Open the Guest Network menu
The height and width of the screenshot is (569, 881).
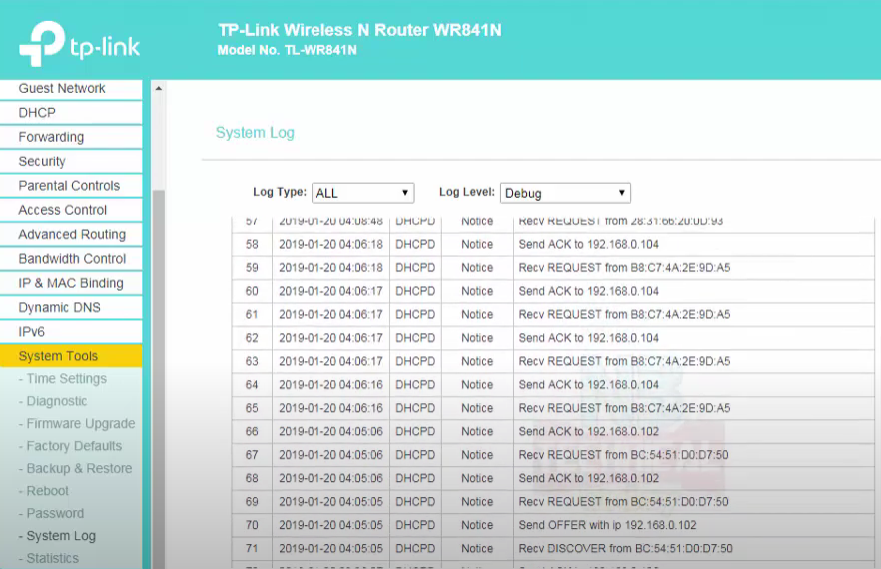pos(62,89)
